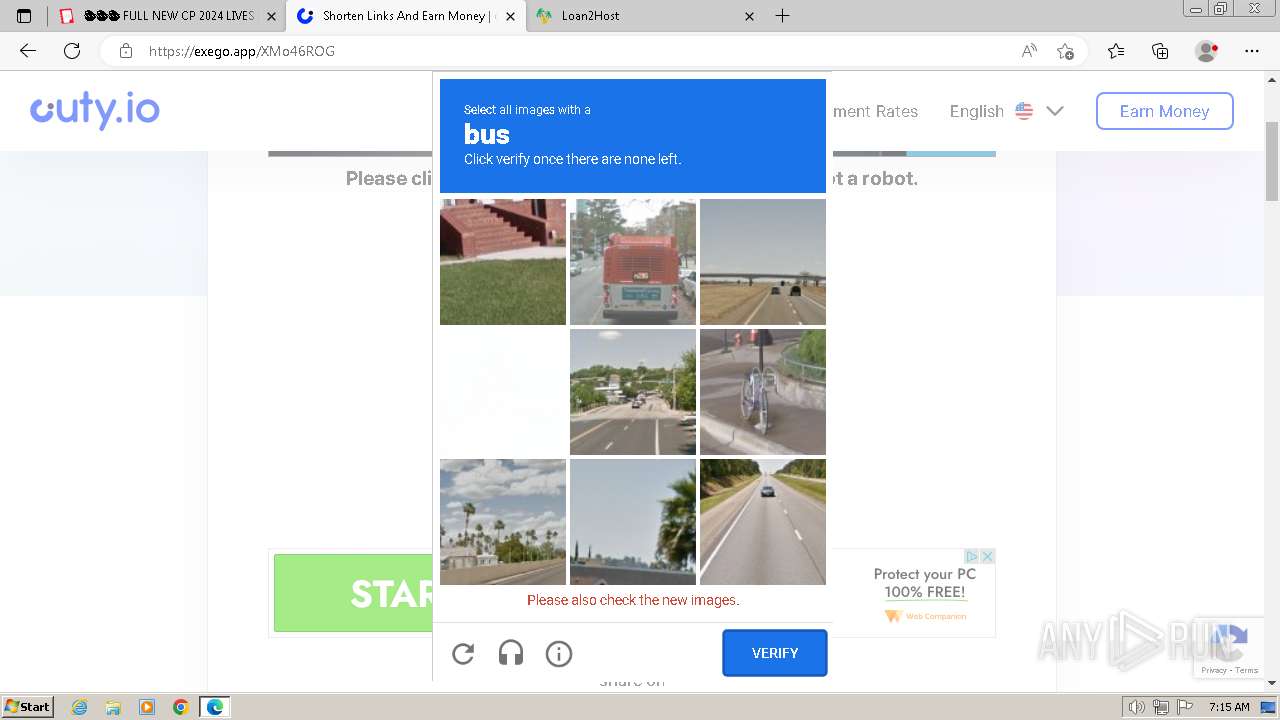Image resolution: width=1280 pixels, height=720 pixels.
Task: Open AdChoices info icon on ad
Action: point(971,556)
